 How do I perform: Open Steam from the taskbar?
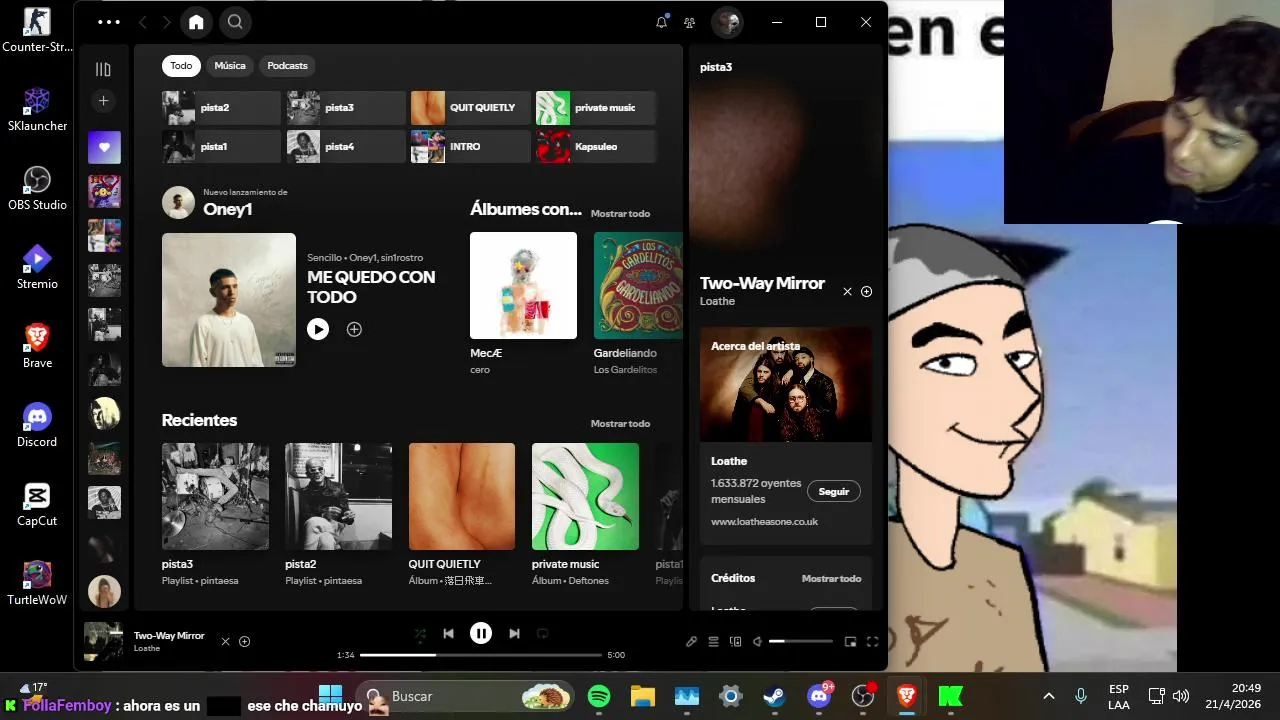(x=774, y=696)
